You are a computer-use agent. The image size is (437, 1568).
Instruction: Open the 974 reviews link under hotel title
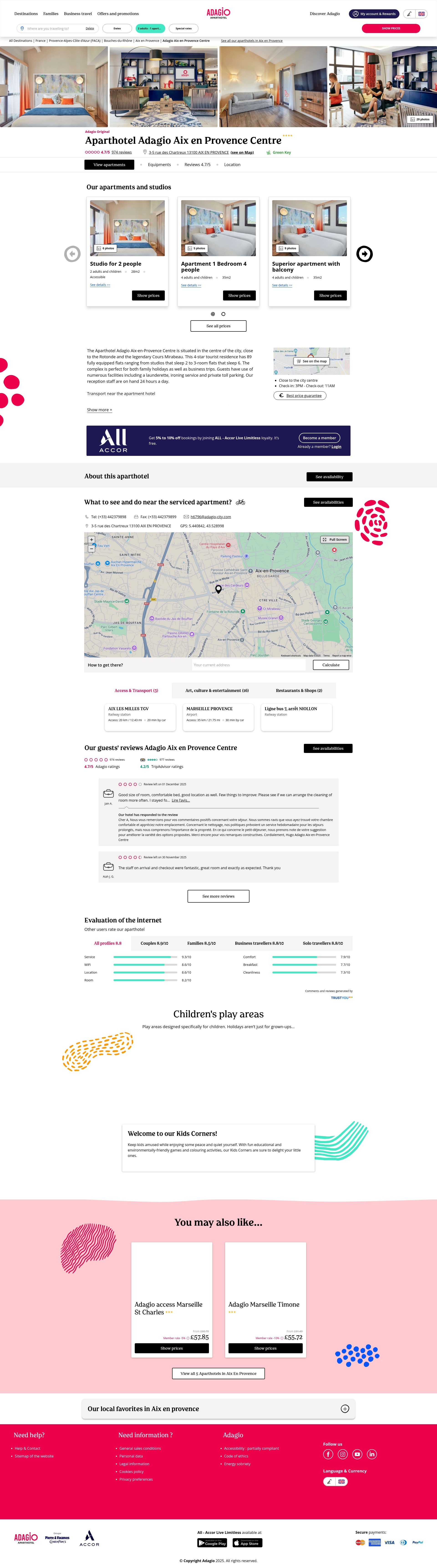(122, 152)
